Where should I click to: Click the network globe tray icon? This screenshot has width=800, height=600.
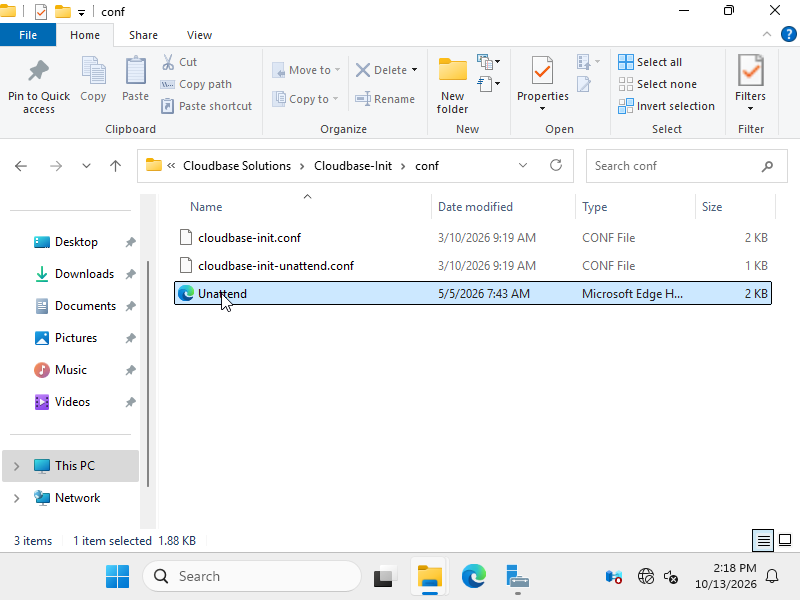tap(645, 577)
